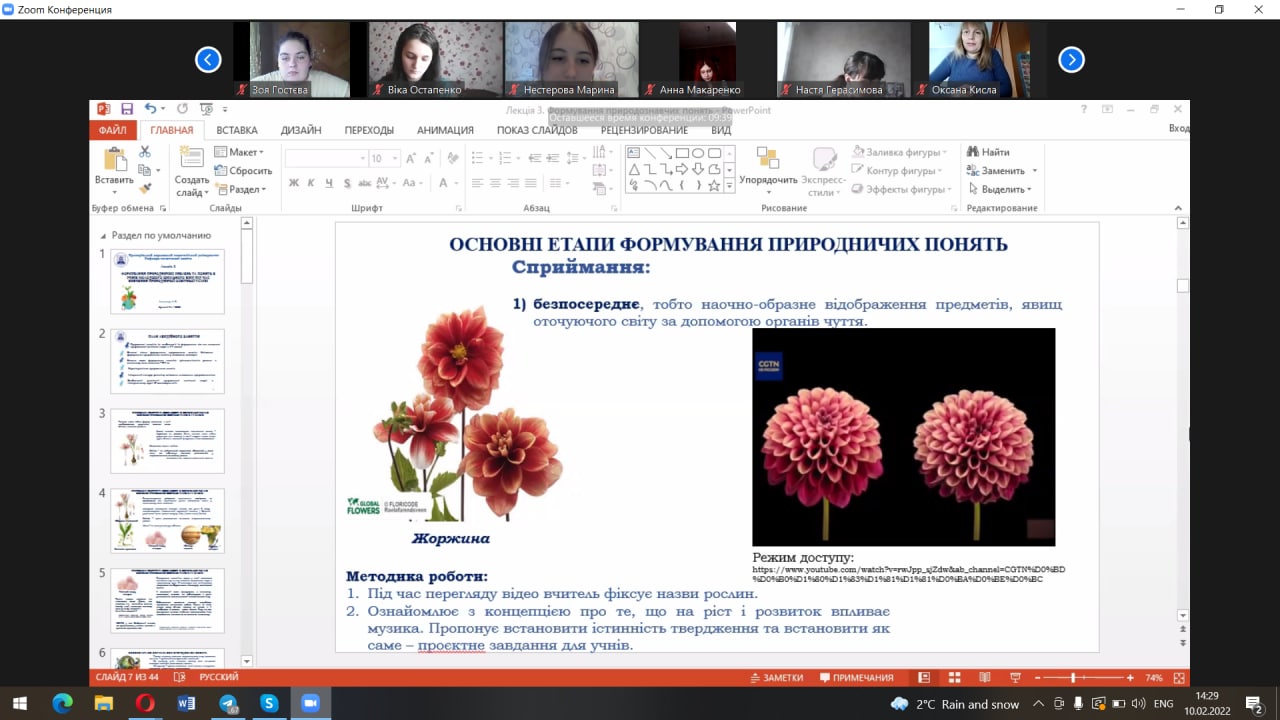
Task: Click the zoom slider handle
Action: 1073,677
